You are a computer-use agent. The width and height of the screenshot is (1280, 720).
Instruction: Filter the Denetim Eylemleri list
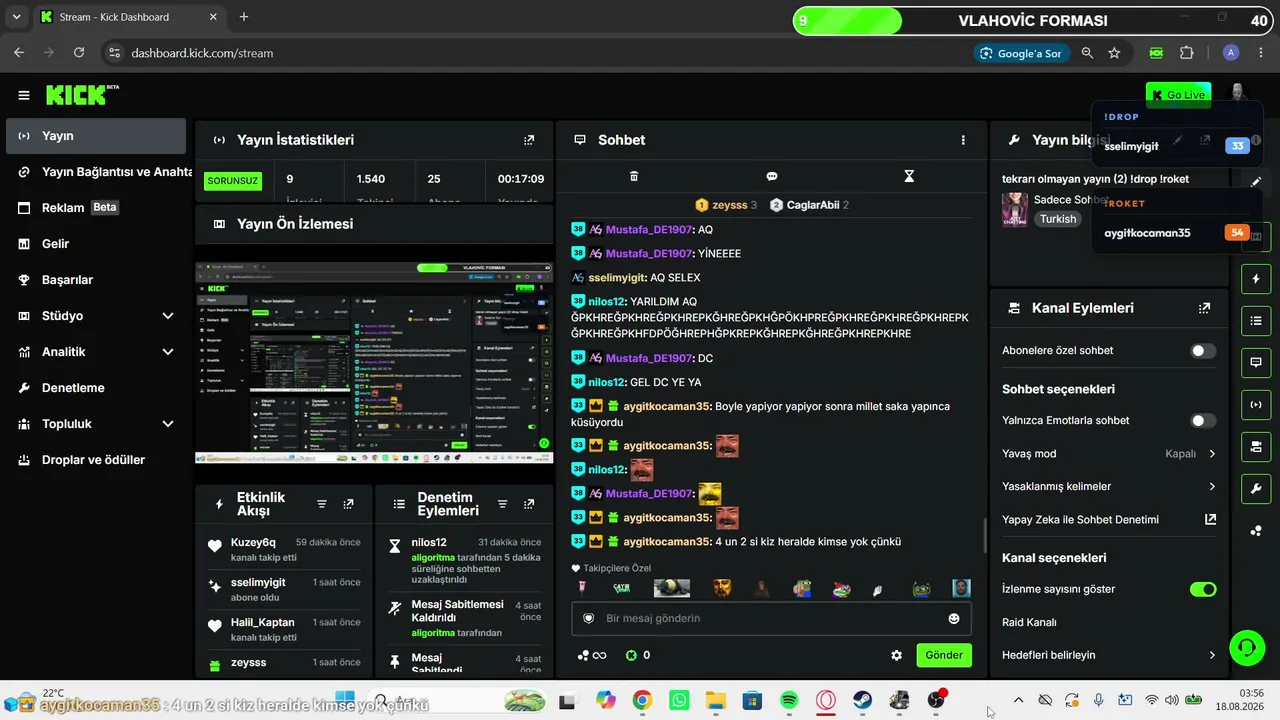tap(502, 504)
